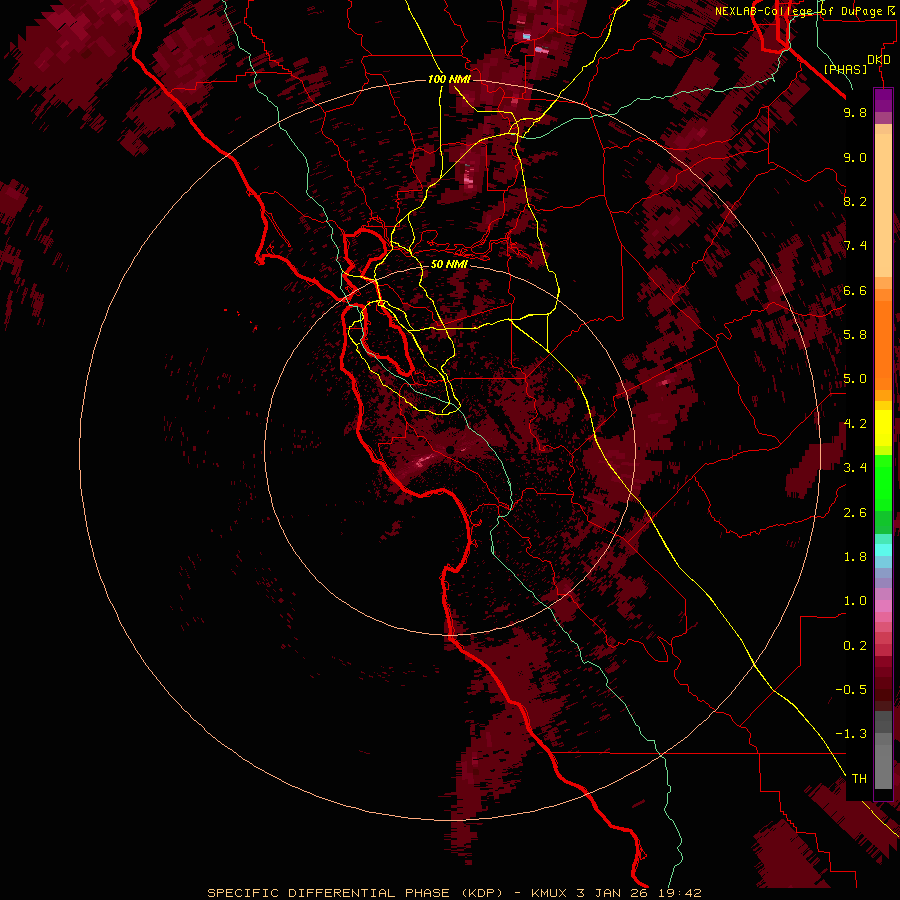The height and width of the screenshot is (900, 900).
Task: Click the 6.6 value on the color scale
Action: (855, 290)
